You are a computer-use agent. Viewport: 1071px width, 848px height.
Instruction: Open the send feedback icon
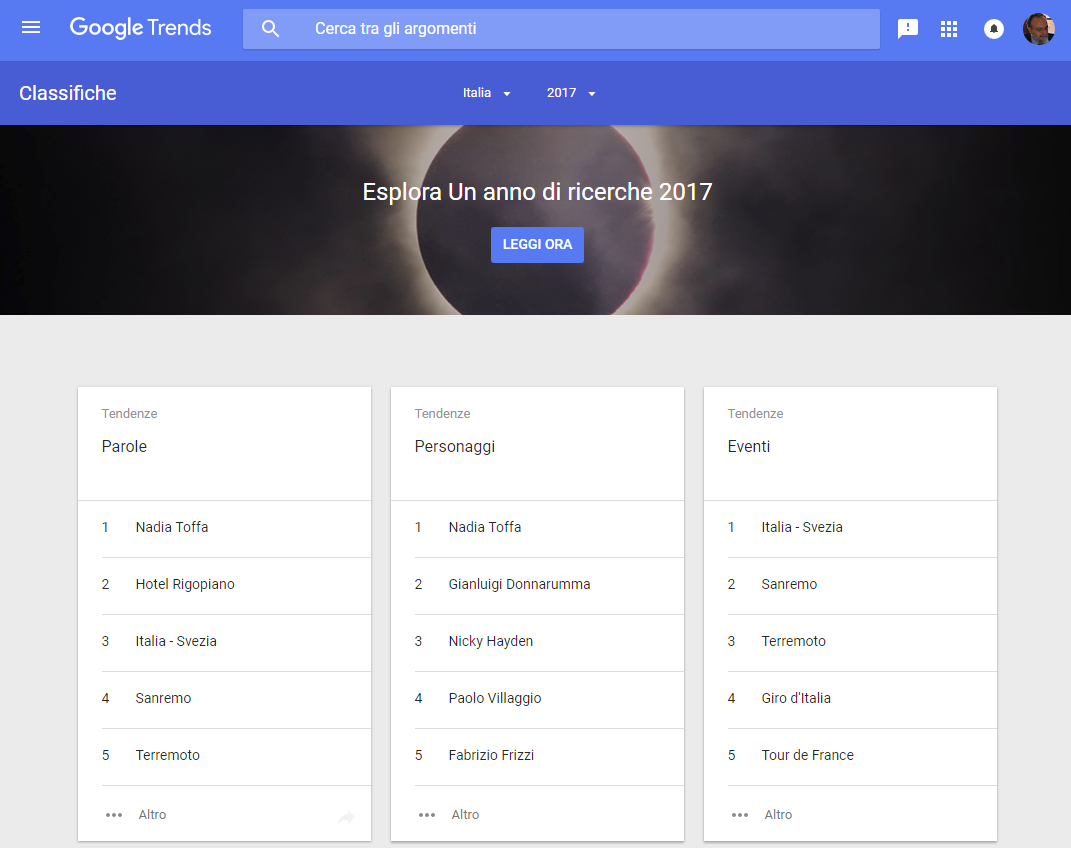point(908,29)
